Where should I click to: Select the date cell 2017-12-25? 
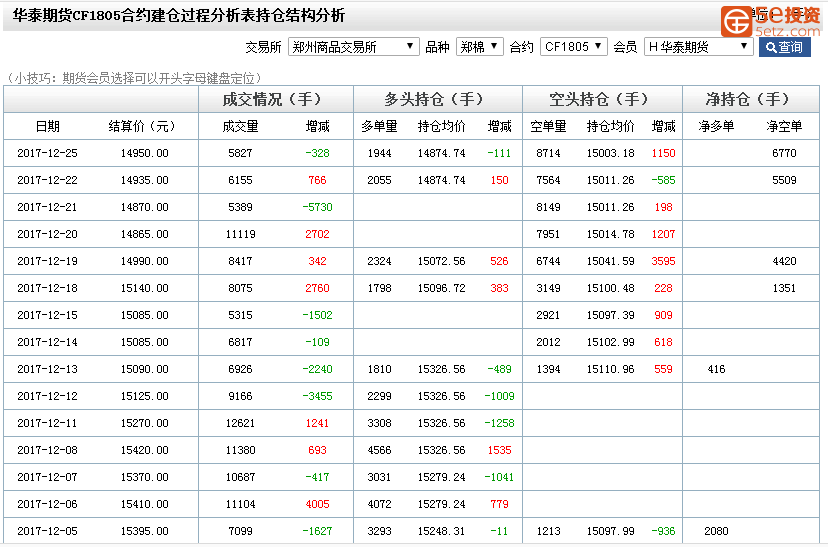[48, 153]
